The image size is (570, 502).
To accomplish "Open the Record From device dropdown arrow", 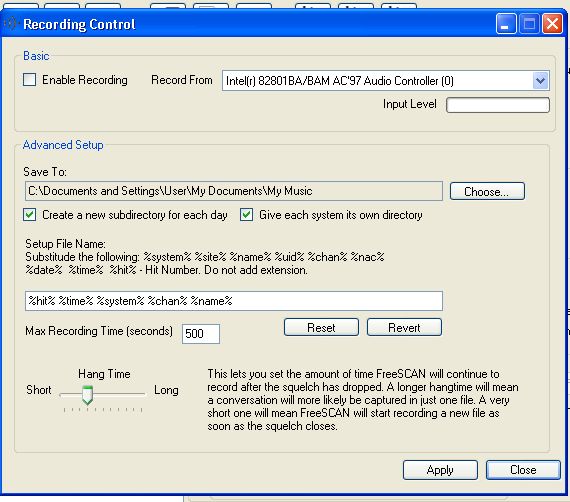I will click(x=540, y=80).
